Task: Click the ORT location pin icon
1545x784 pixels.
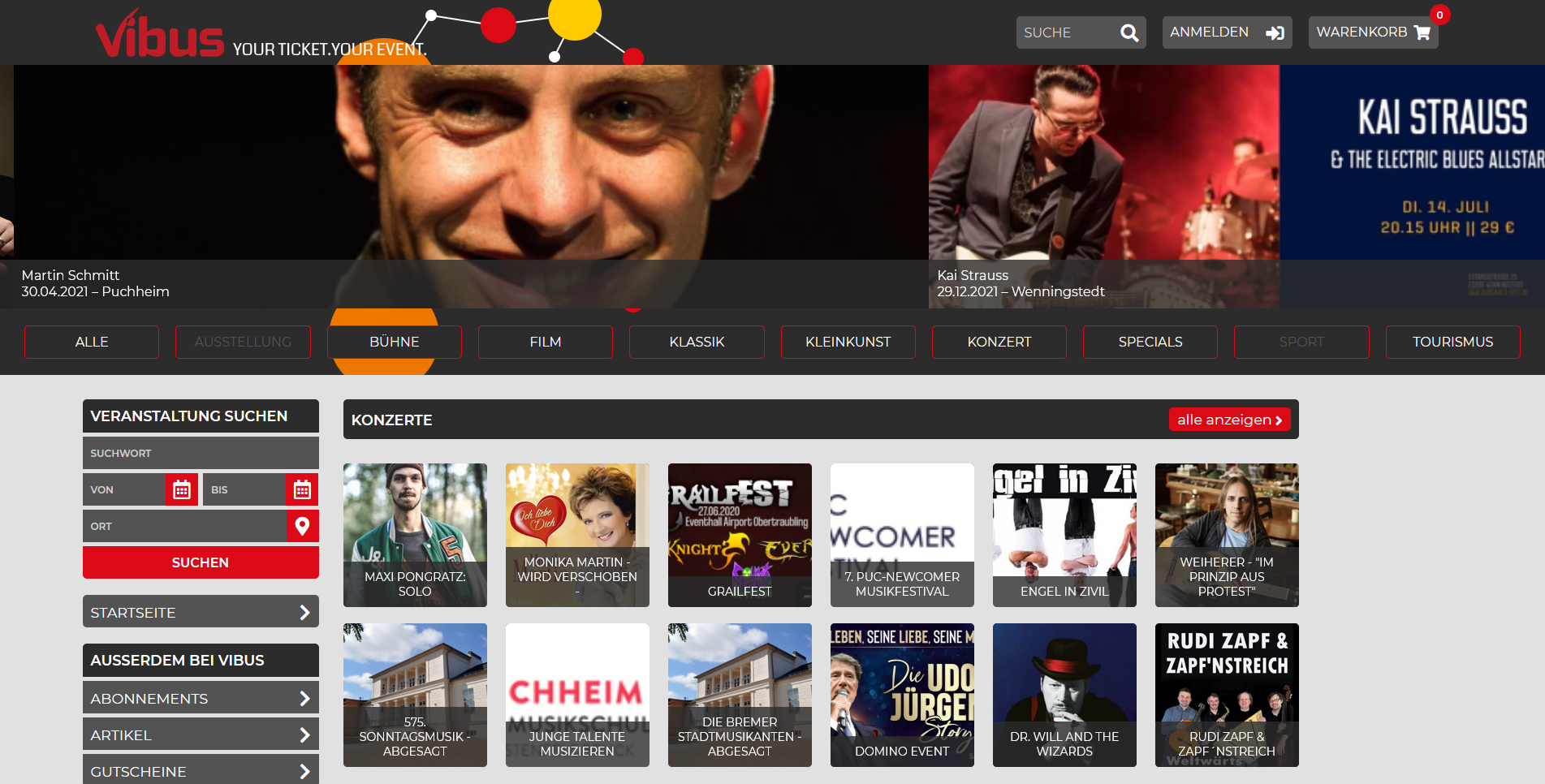Action: pyautogui.click(x=302, y=526)
